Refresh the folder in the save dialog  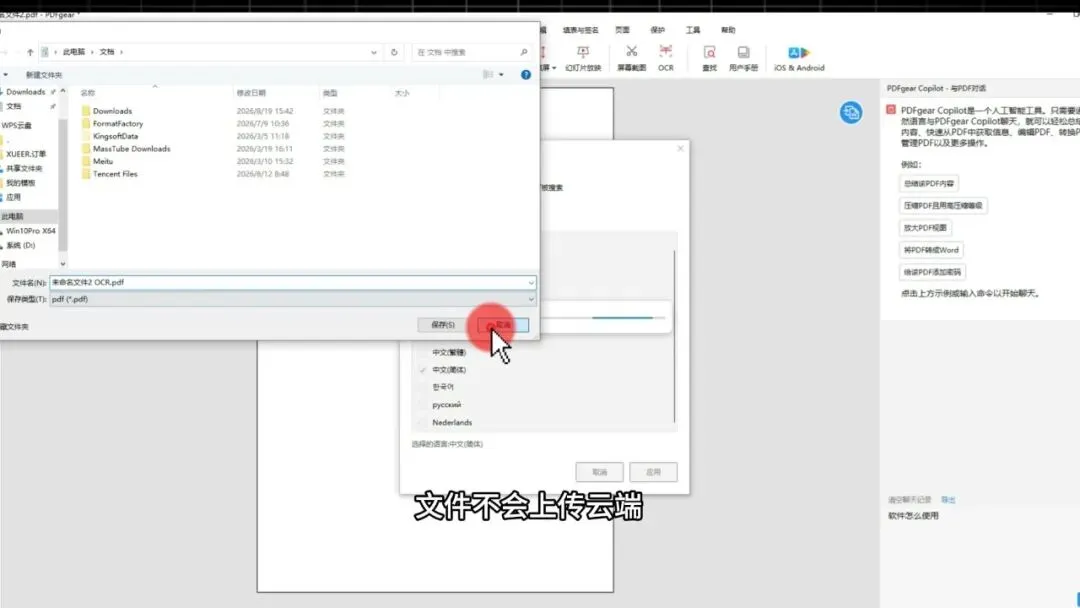point(394,52)
